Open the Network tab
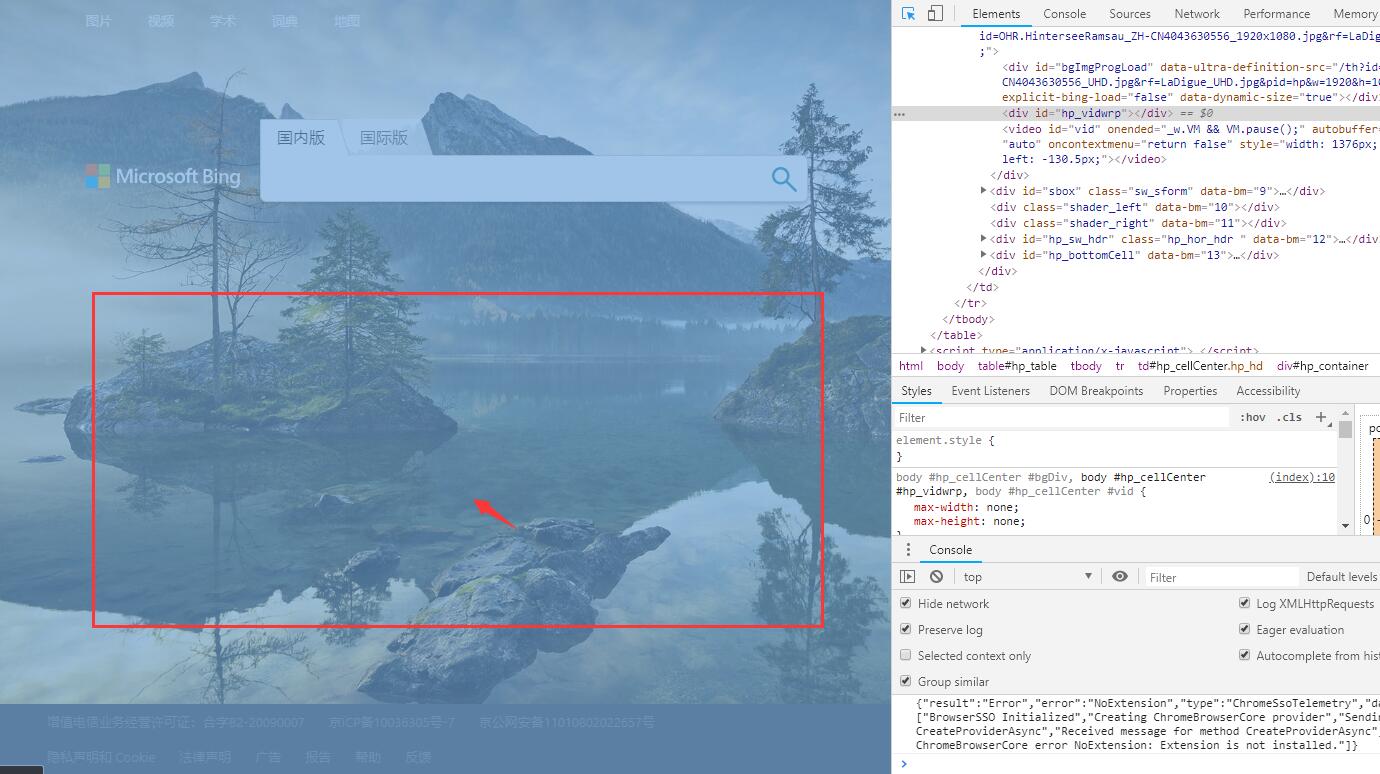Image resolution: width=1380 pixels, height=774 pixels. (1197, 14)
